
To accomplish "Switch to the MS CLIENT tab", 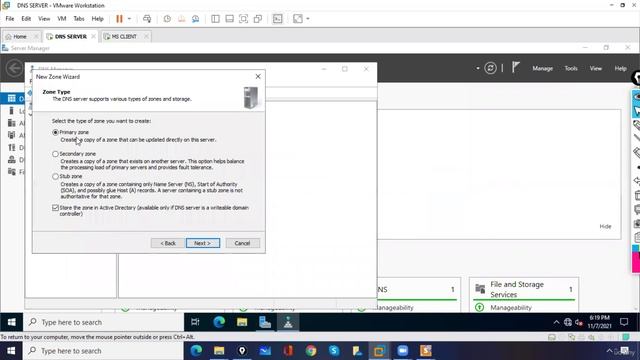I will (x=124, y=37).
